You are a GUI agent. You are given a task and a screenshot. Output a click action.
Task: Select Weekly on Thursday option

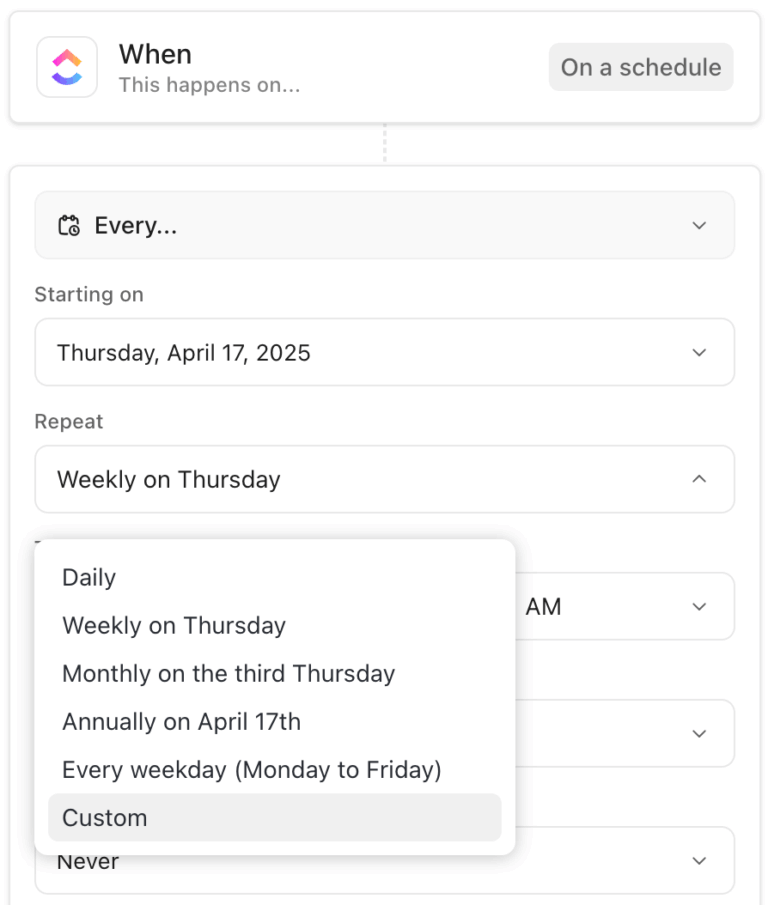pyautogui.click(x=173, y=625)
